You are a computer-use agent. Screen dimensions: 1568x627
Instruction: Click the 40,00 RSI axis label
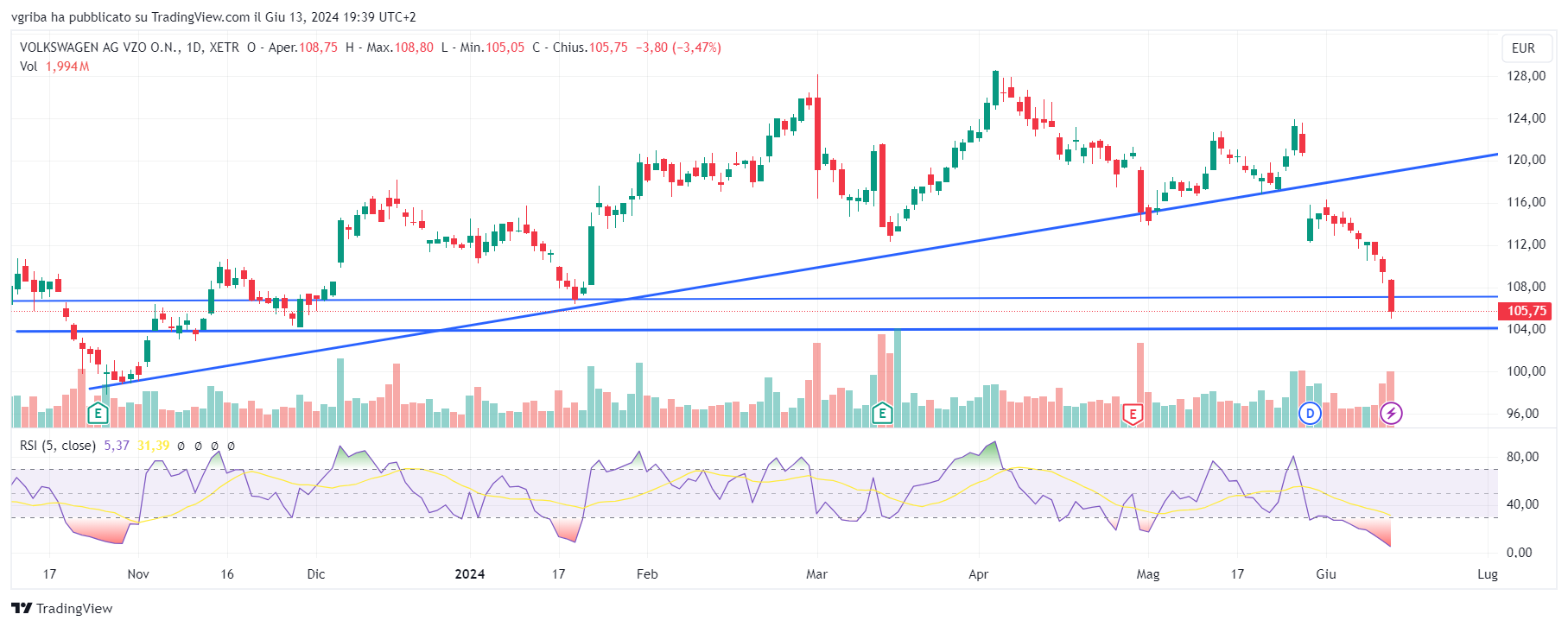1522,504
